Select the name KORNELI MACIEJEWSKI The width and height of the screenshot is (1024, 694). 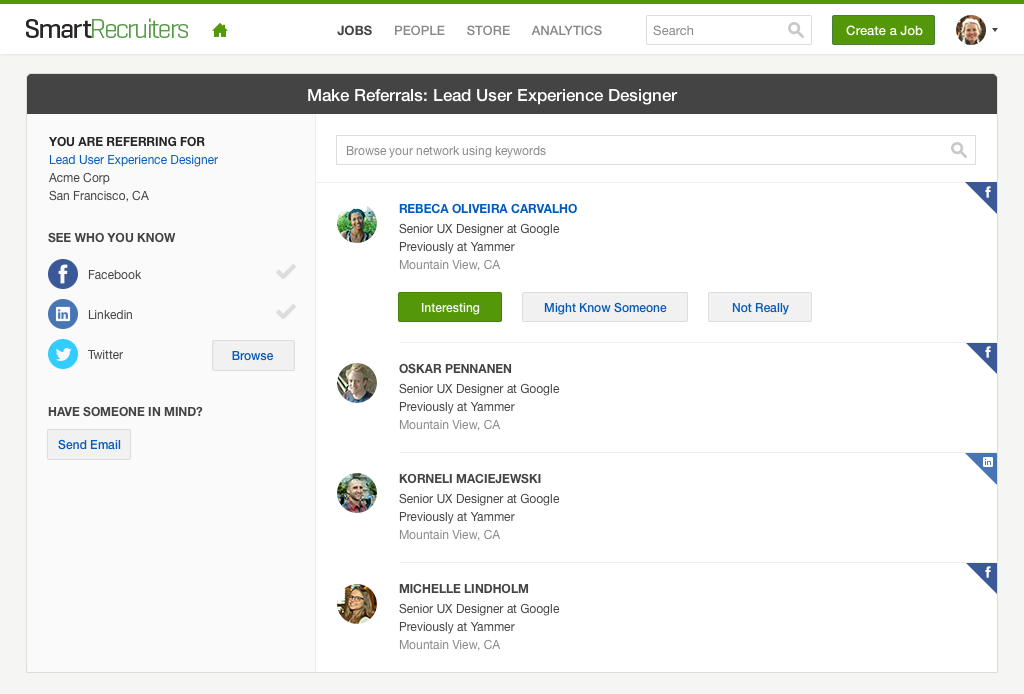470,479
